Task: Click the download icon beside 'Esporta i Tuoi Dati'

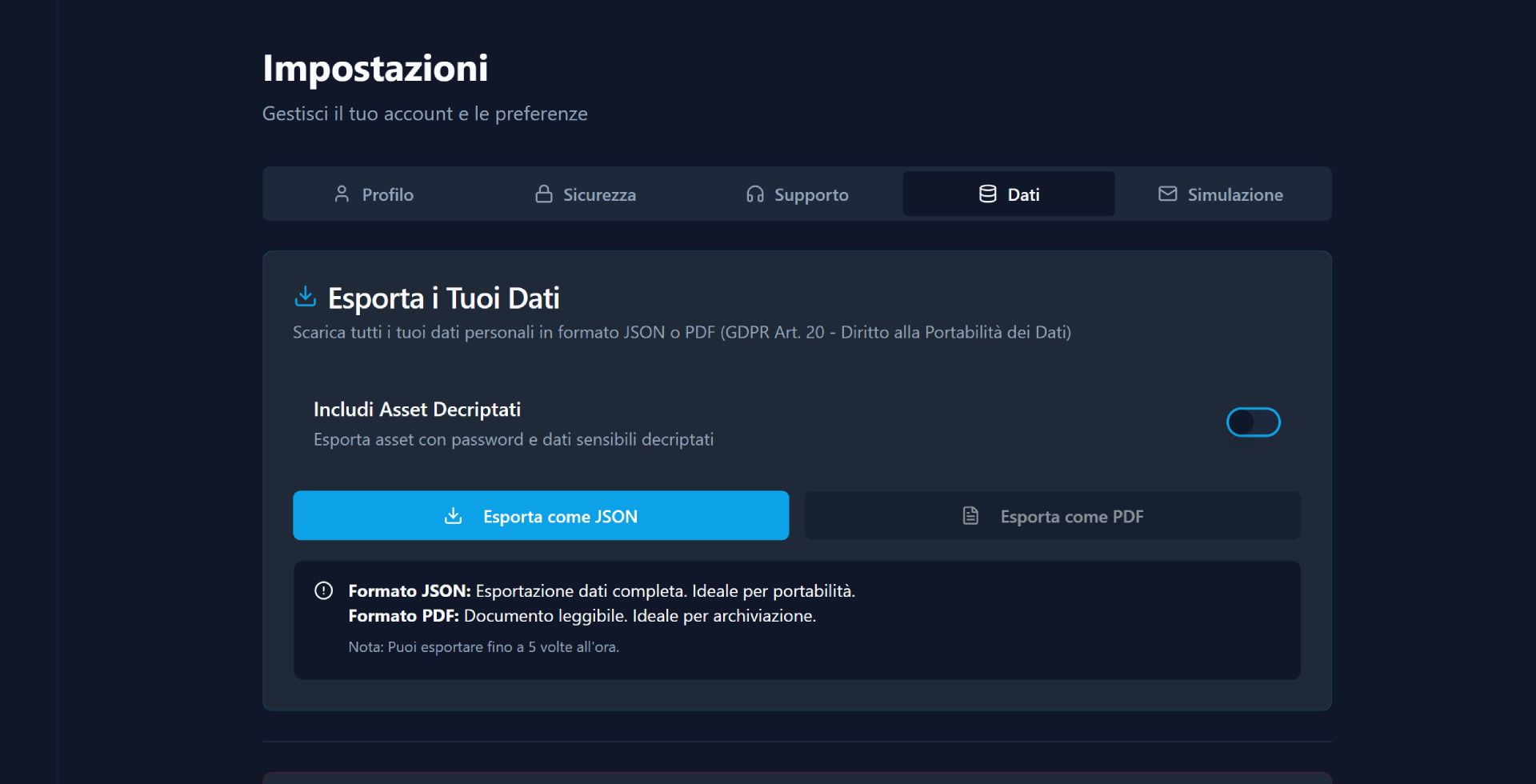Action: 305,296
